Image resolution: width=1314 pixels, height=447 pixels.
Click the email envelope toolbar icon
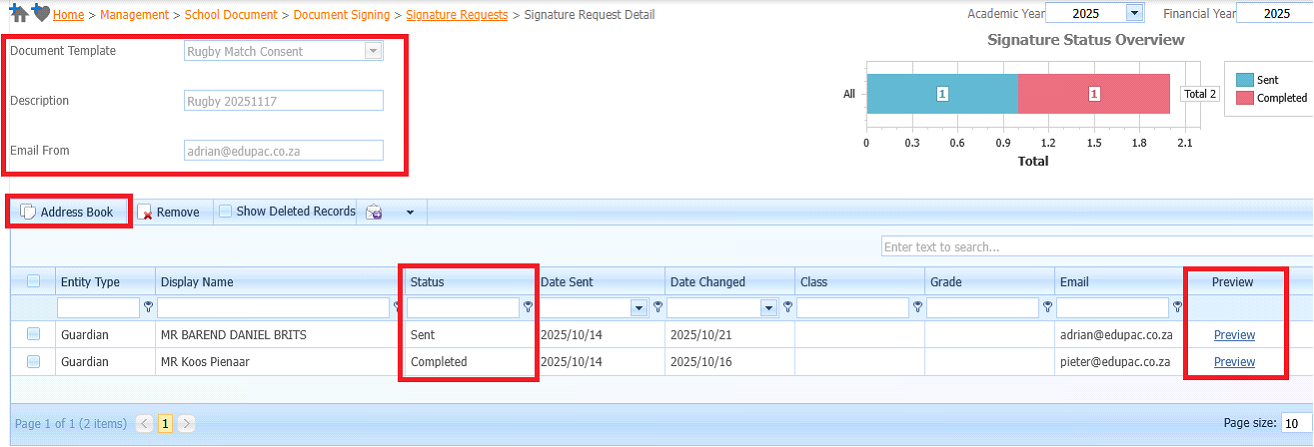tap(374, 212)
